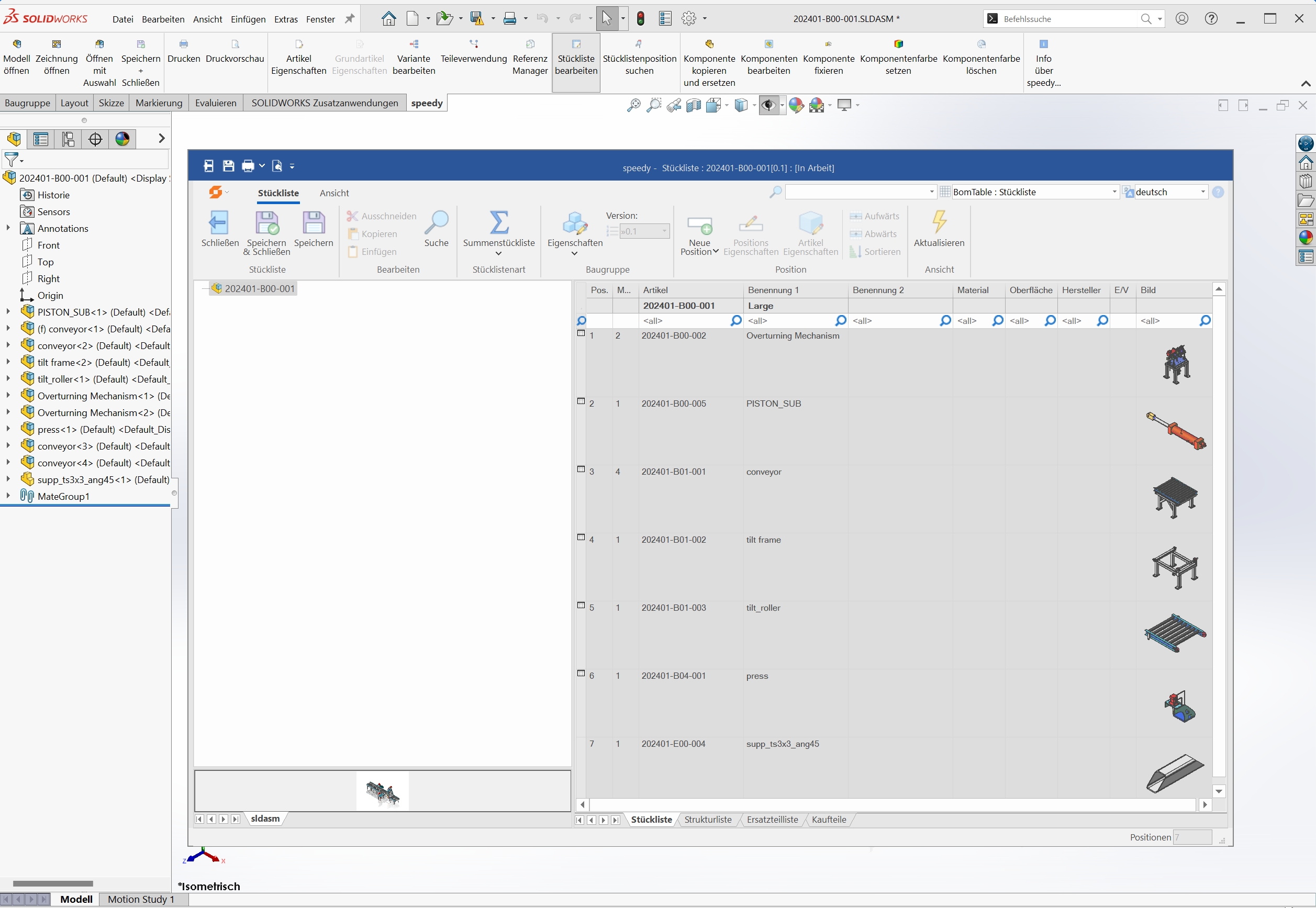Open the deutsch language dropdown
This screenshot has height=908, width=1316.
tap(1203, 192)
